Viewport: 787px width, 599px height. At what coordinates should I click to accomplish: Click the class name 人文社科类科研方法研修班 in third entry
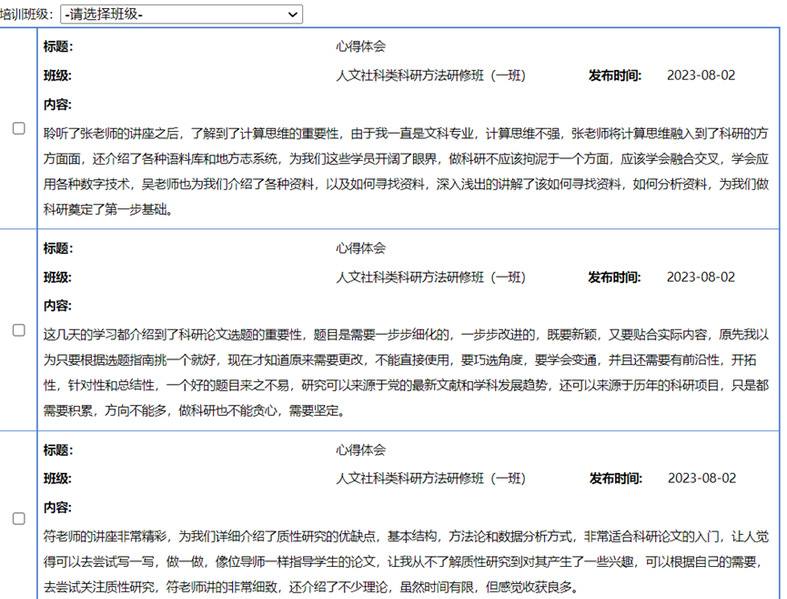click(x=430, y=479)
